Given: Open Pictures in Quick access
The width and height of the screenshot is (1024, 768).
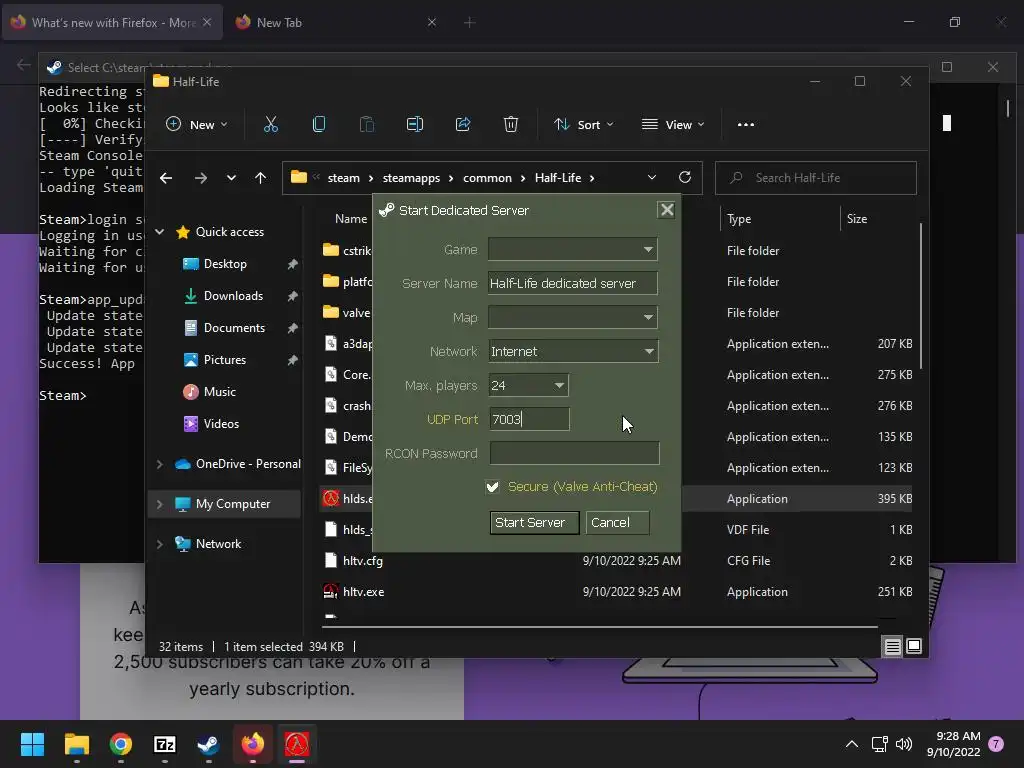Looking at the screenshot, I should coord(225,360).
